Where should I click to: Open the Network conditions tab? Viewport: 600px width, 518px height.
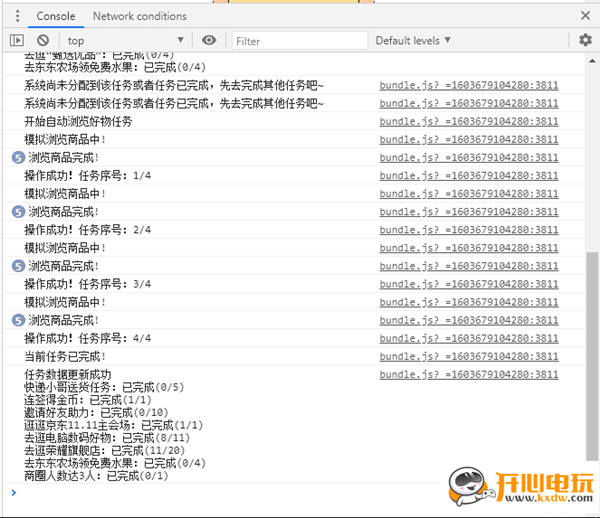pyautogui.click(x=140, y=16)
